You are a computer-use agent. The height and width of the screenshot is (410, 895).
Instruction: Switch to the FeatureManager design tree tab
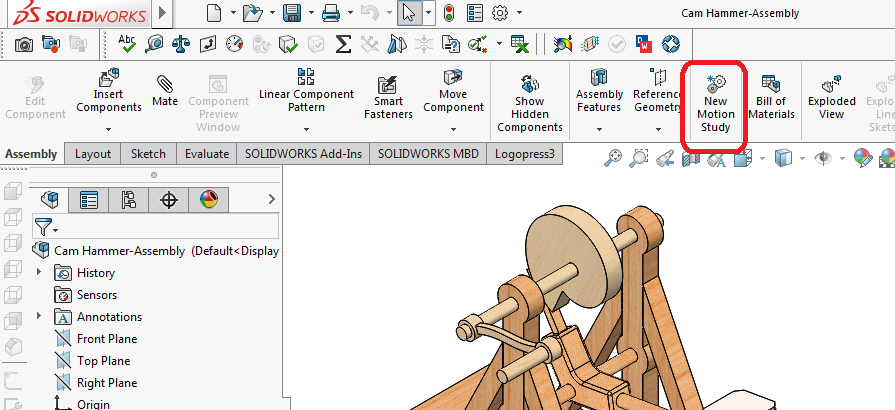(50, 199)
